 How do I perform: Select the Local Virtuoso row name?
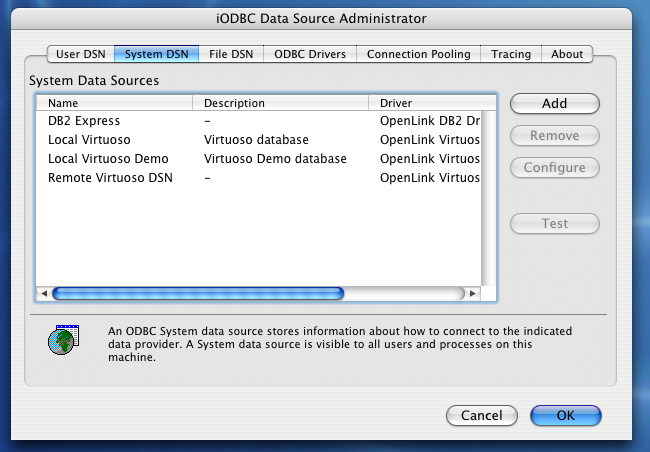click(89, 140)
